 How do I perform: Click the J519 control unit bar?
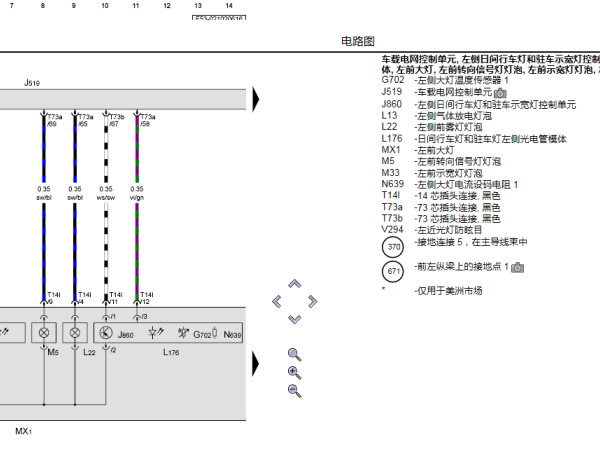(x=123, y=99)
